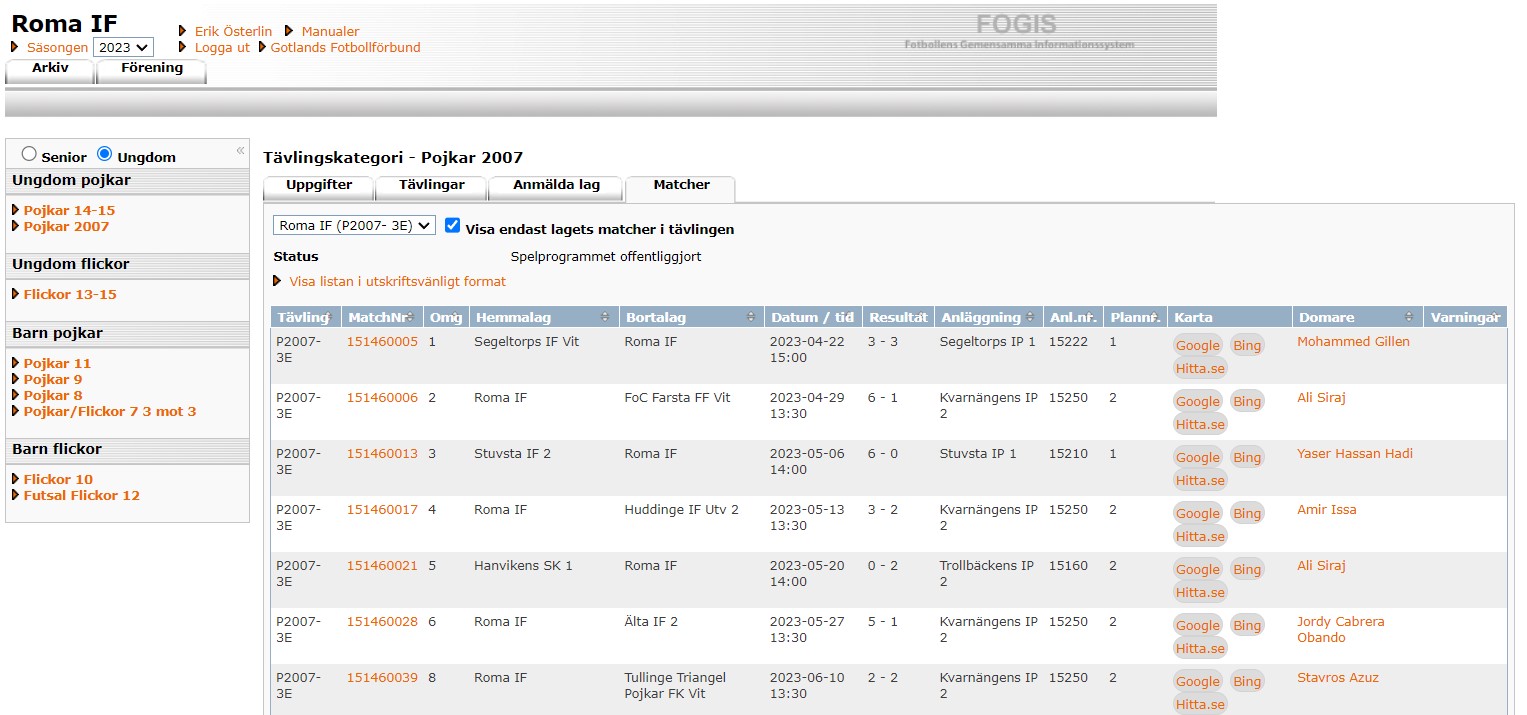Sort table by Hemmalag column arrows
The height and width of the screenshot is (715, 1527).
coord(604,317)
